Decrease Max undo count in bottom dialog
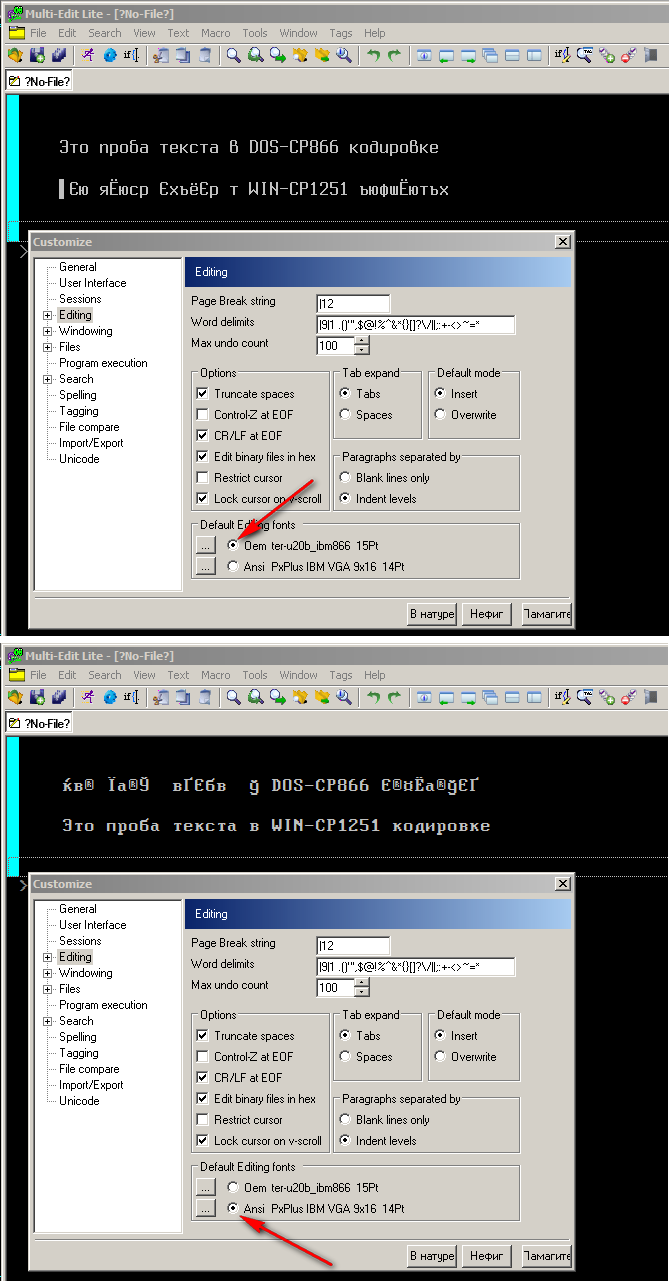 361,992
